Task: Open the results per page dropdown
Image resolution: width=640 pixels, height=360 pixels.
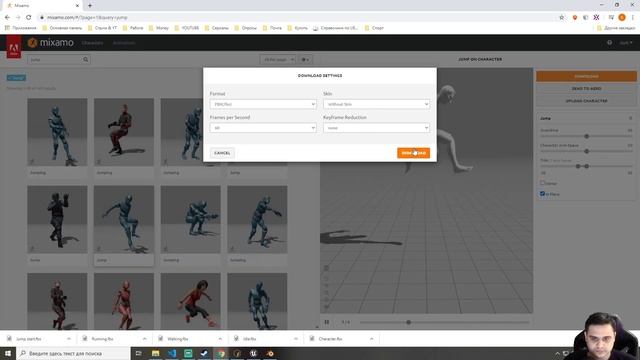Action: [x=278, y=60]
